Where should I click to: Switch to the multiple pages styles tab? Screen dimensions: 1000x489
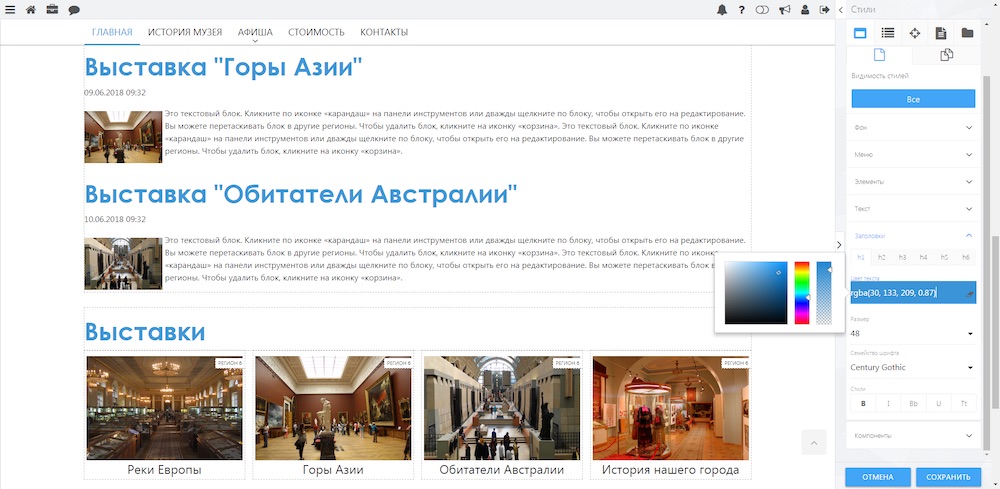946,55
